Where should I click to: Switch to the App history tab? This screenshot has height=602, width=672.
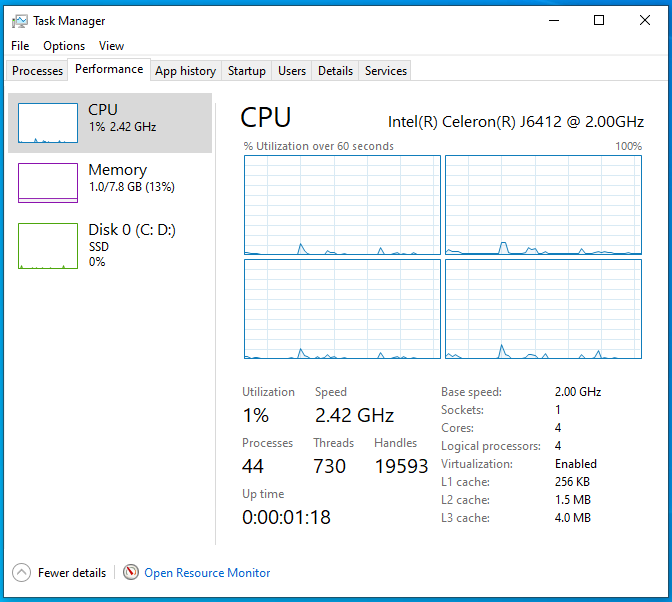point(186,71)
